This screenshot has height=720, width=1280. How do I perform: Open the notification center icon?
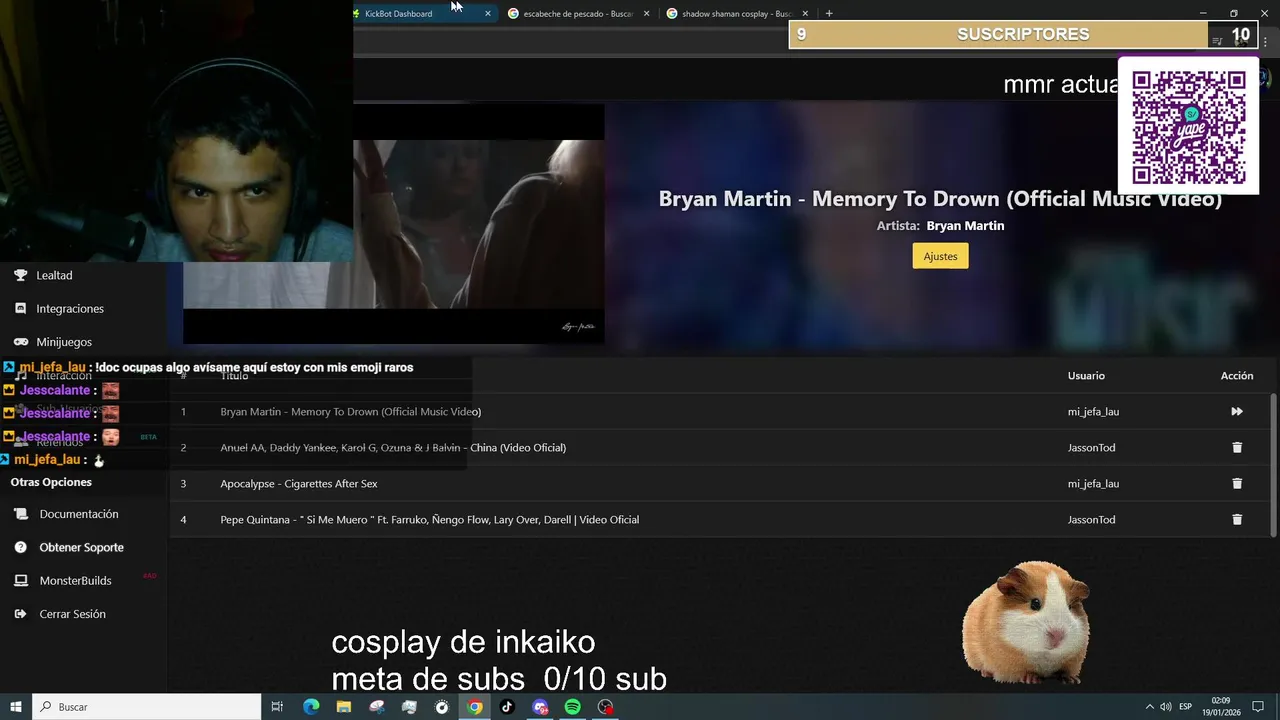(x=1258, y=707)
